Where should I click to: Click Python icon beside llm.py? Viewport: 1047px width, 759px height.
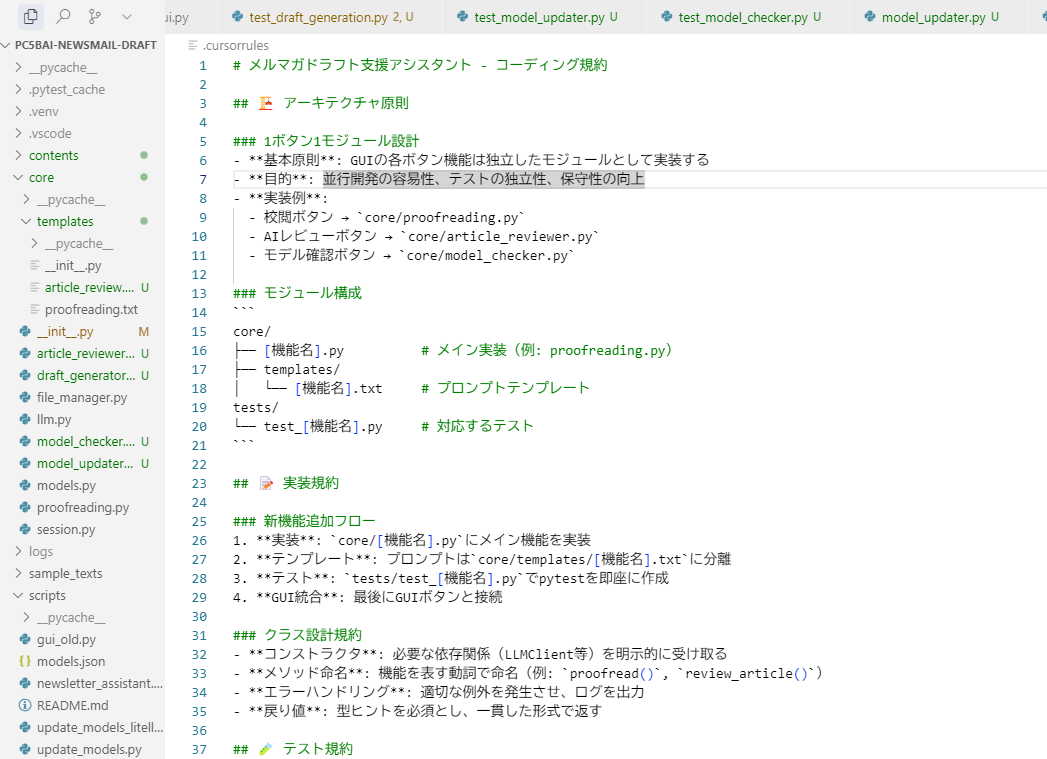coord(25,419)
